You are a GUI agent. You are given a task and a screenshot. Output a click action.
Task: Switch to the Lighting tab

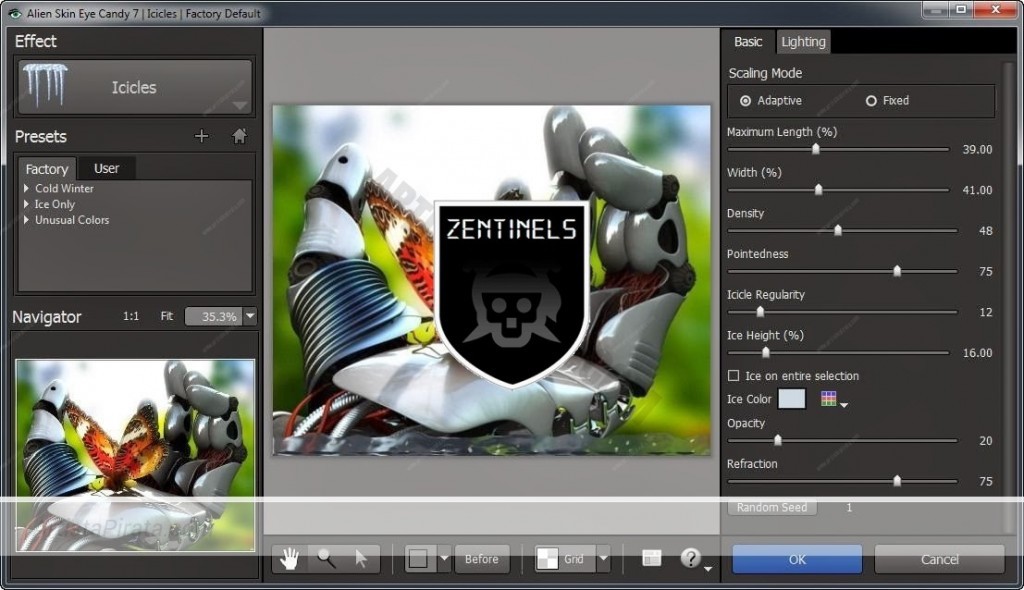pyautogui.click(x=803, y=42)
